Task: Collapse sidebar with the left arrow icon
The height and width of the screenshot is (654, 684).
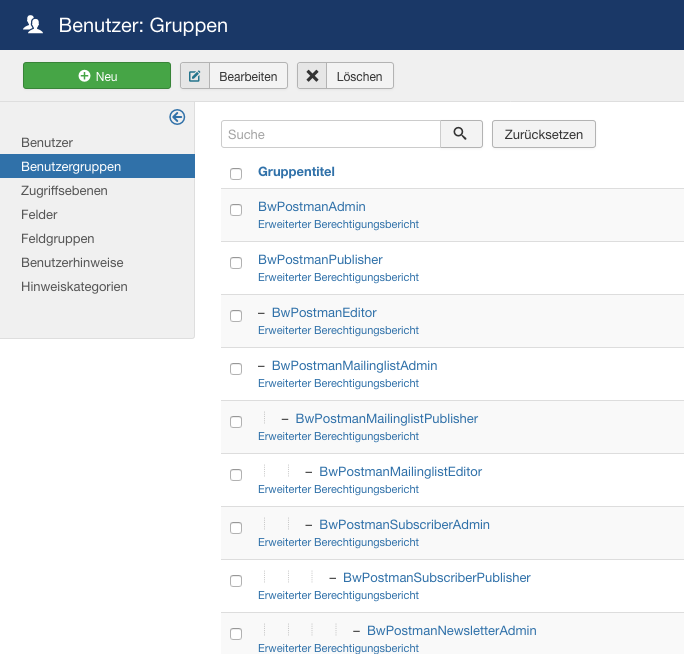Action: pos(177,118)
